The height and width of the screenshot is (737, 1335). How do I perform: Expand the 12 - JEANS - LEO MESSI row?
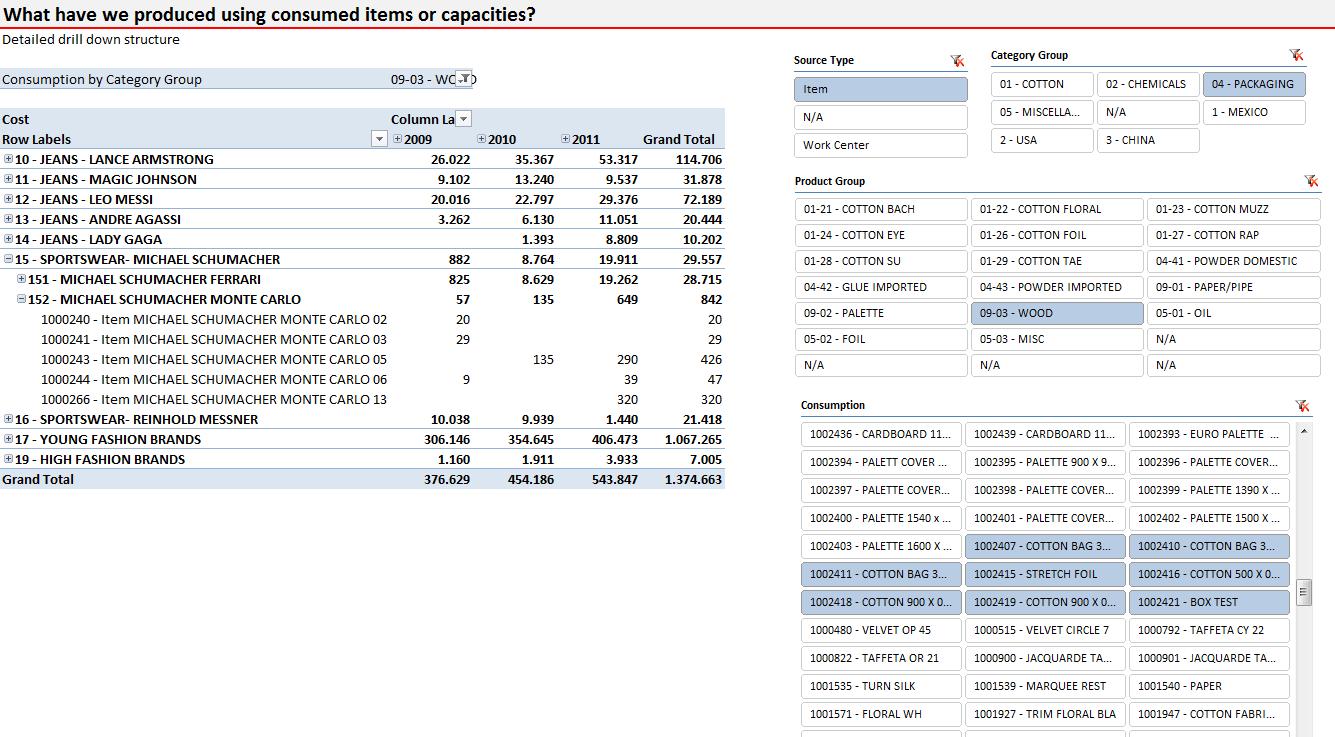pyautogui.click(x=9, y=199)
